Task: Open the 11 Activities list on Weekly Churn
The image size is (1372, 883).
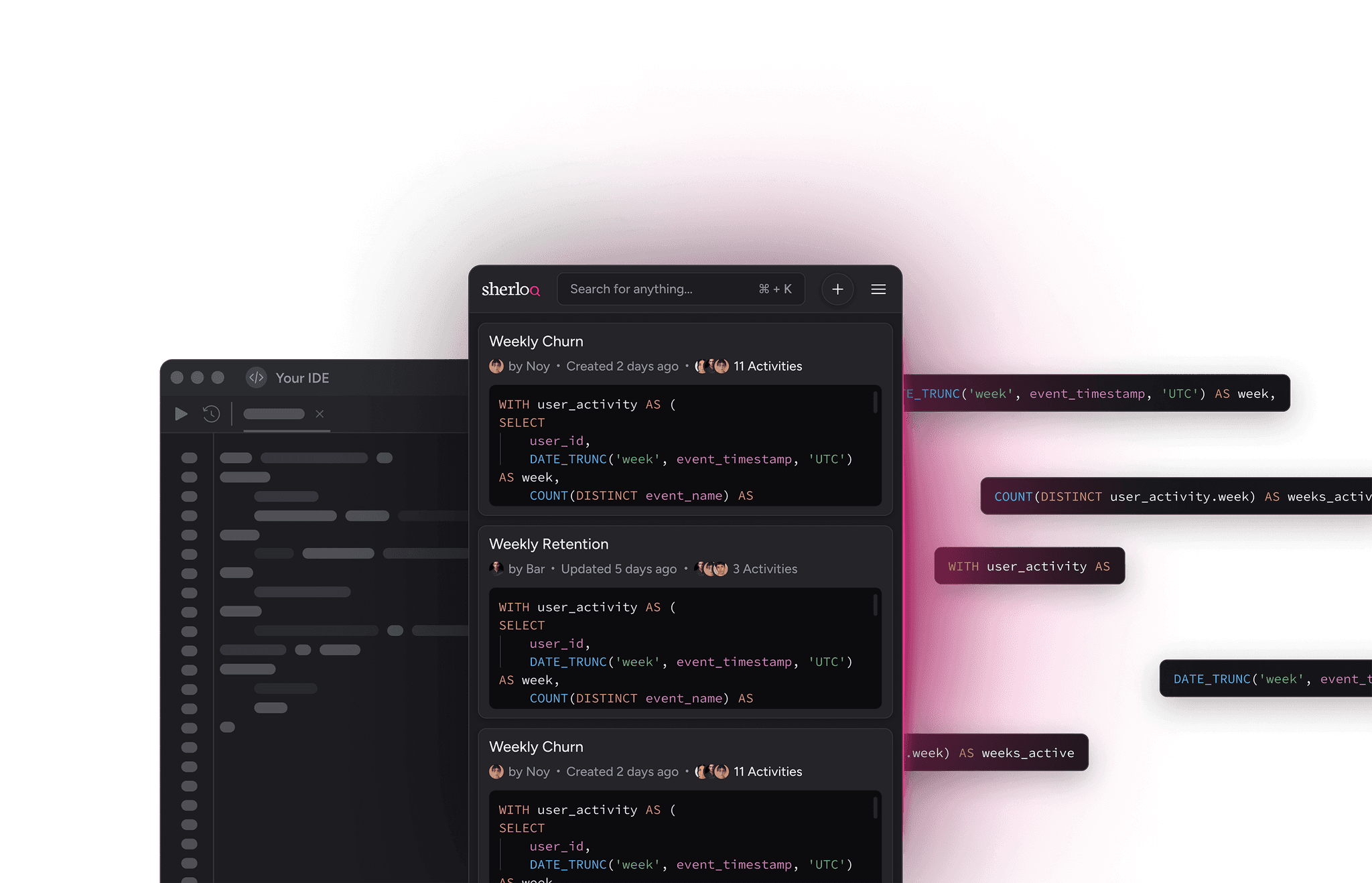Action: click(x=767, y=366)
